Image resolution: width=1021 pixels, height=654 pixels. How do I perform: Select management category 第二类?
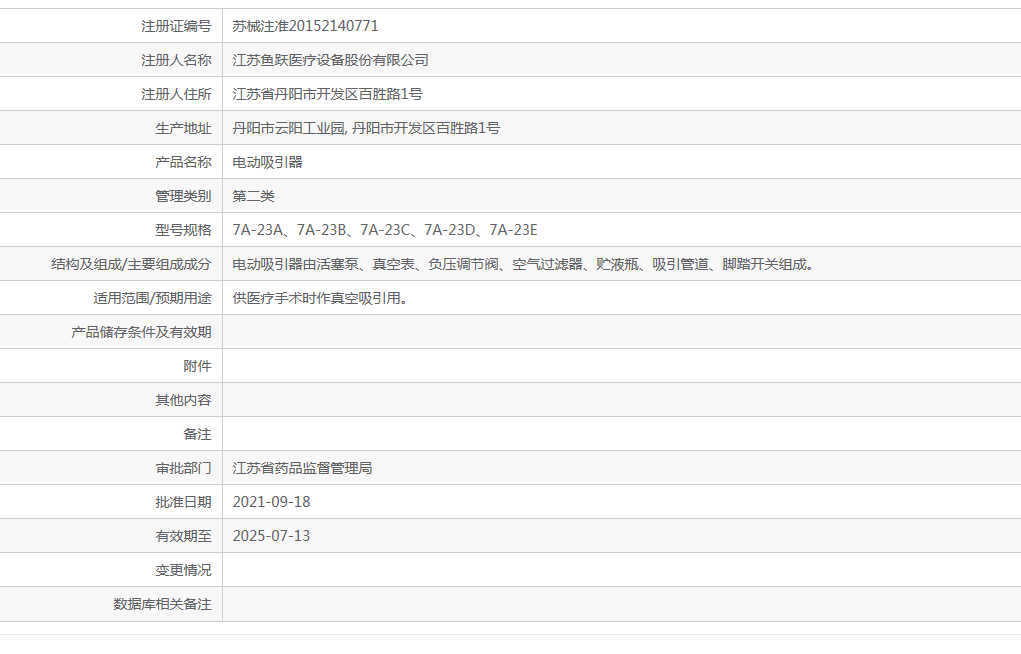[x=253, y=195]
